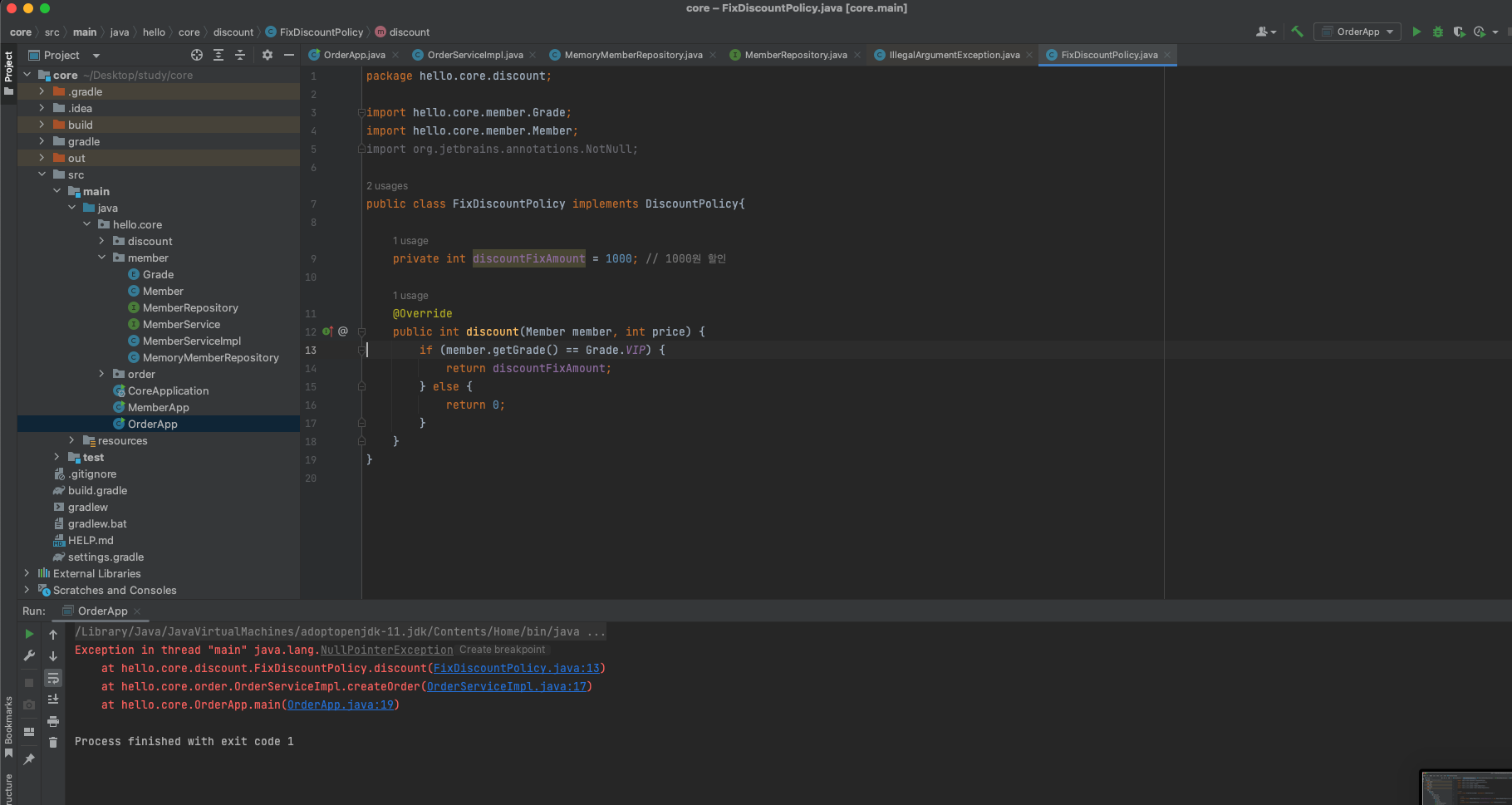Dump threads camera icon in Run panel

29,704
